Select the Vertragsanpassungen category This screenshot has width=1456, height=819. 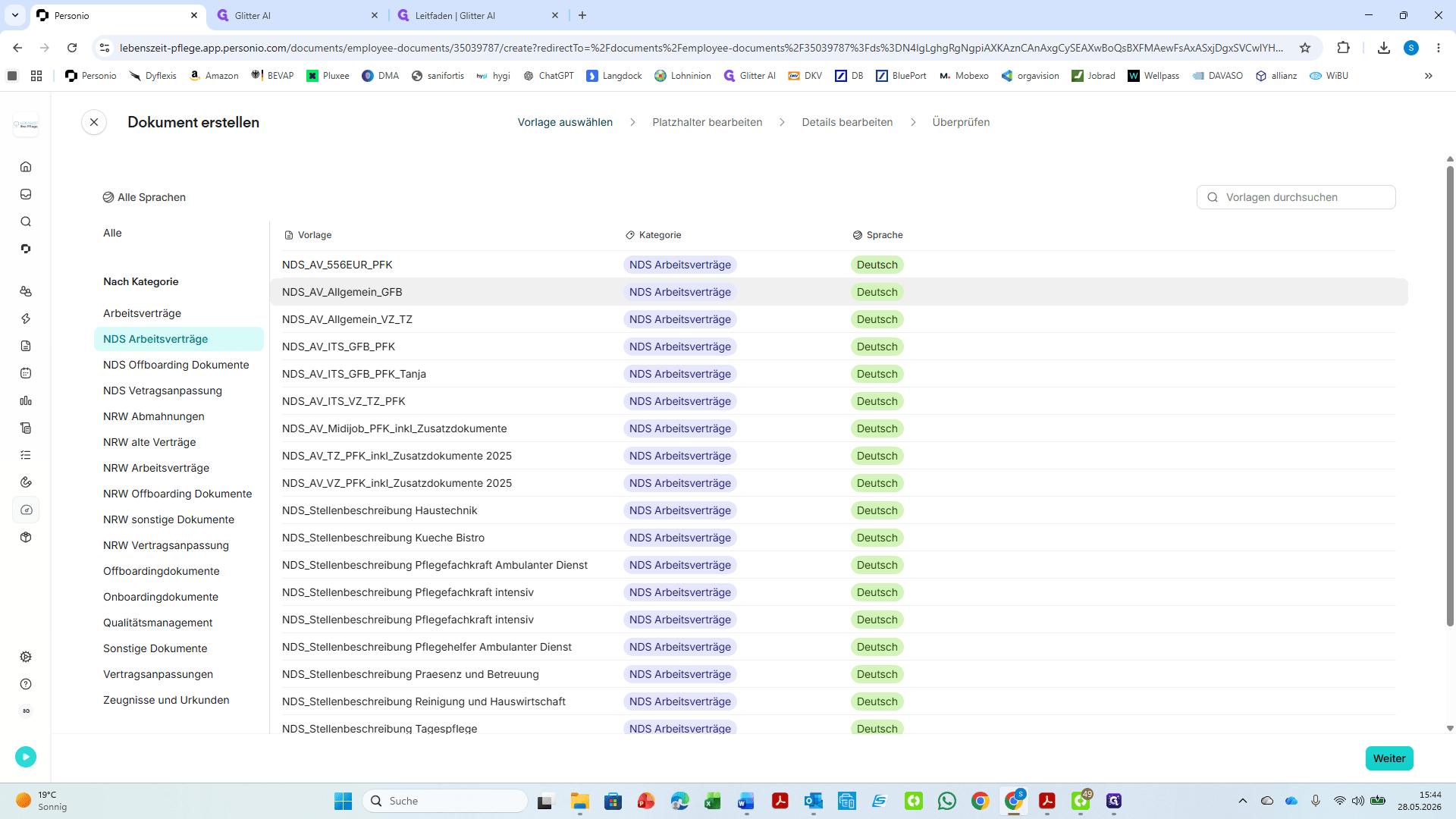[158, 674]
